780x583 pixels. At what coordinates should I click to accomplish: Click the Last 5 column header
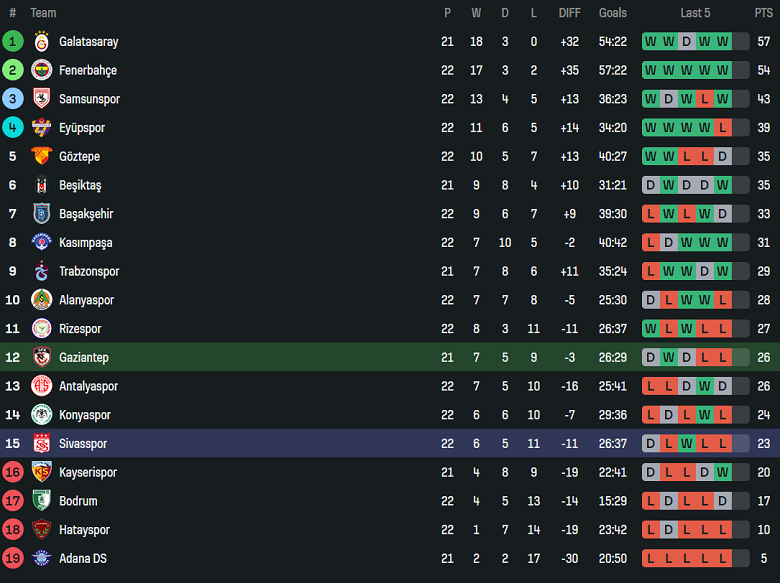click(x=695, y=13)
